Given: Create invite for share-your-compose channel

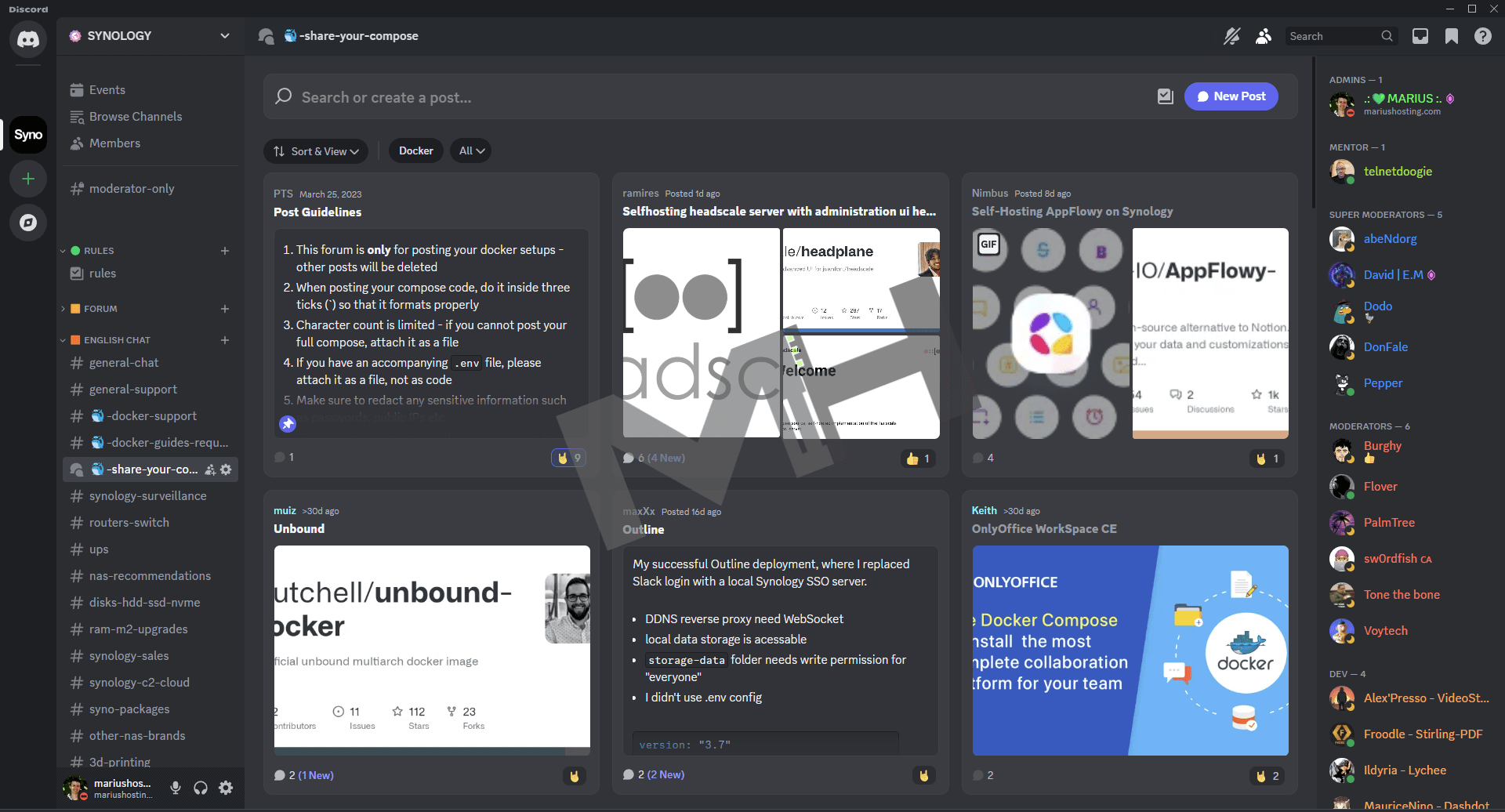Looking at the screenshot, I should pos(210,469).
